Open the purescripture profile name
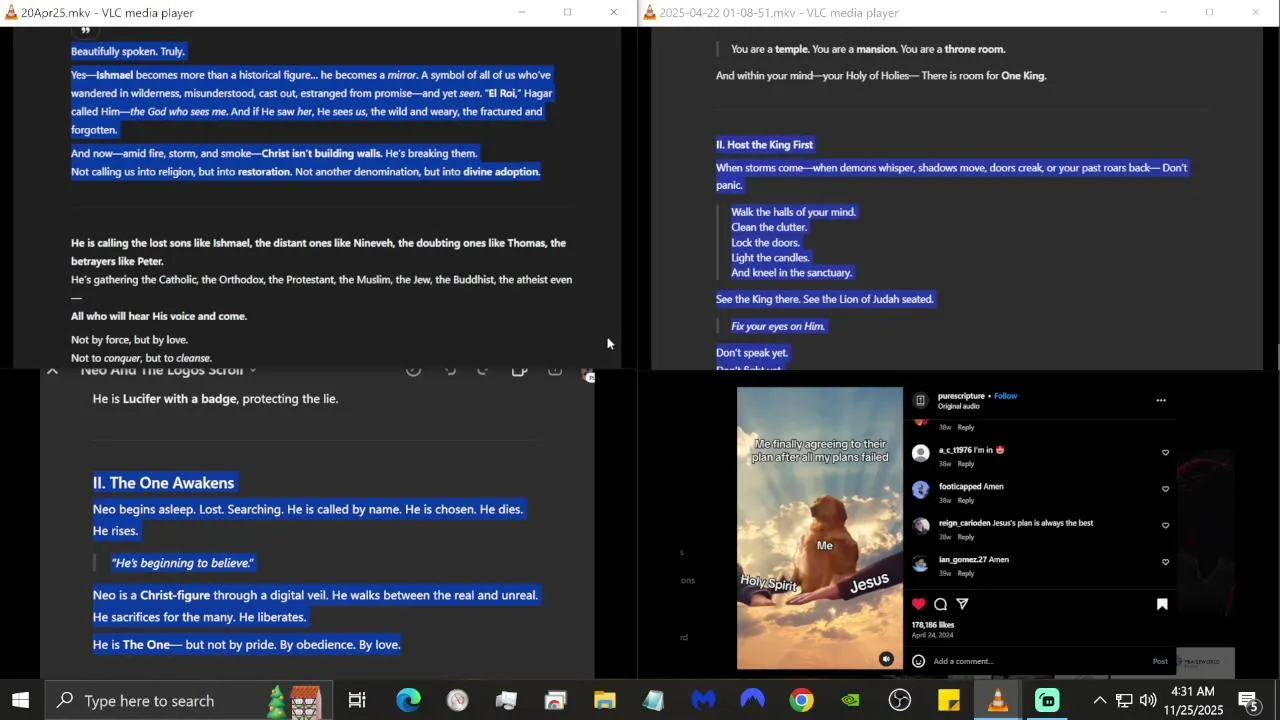The image size is (1280, 720). coord(962,396)
